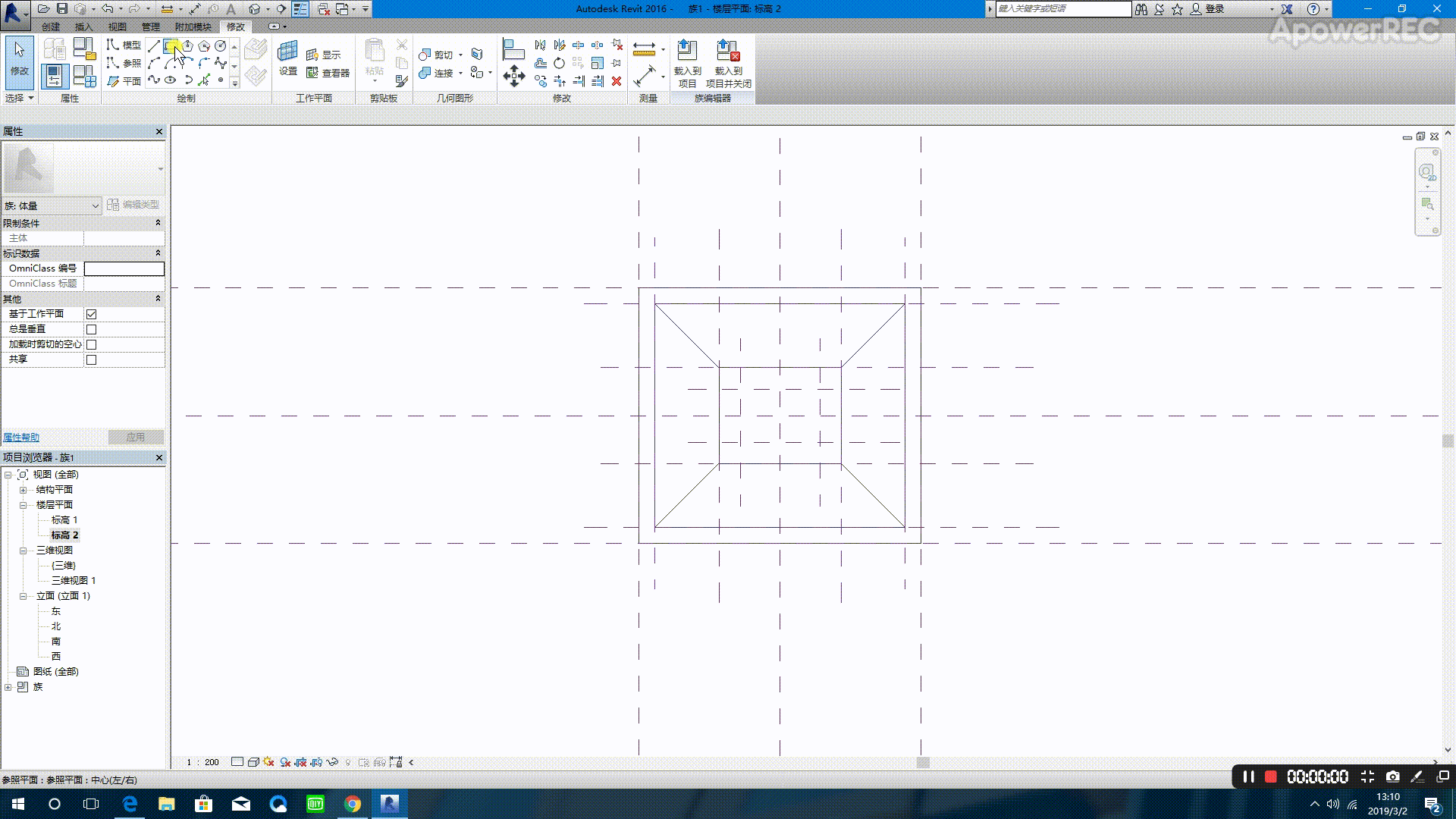The width and height of the screenshot is (1456, 819).
Task: Select the Line draw tool
Action: pyautogui.click(x=154, y=46)
